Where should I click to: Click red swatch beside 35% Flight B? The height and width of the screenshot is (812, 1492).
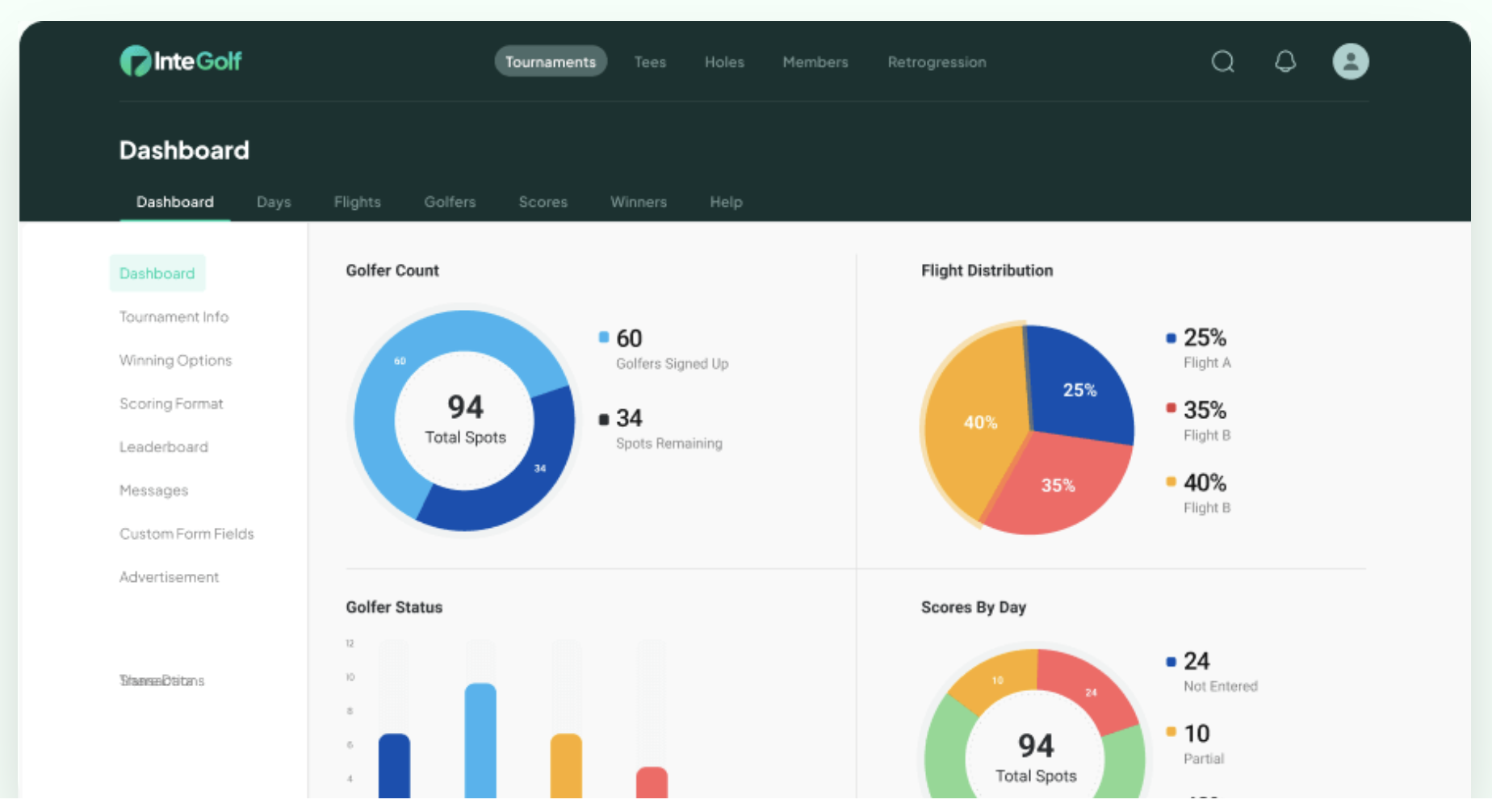click(x=1171, y=408)
